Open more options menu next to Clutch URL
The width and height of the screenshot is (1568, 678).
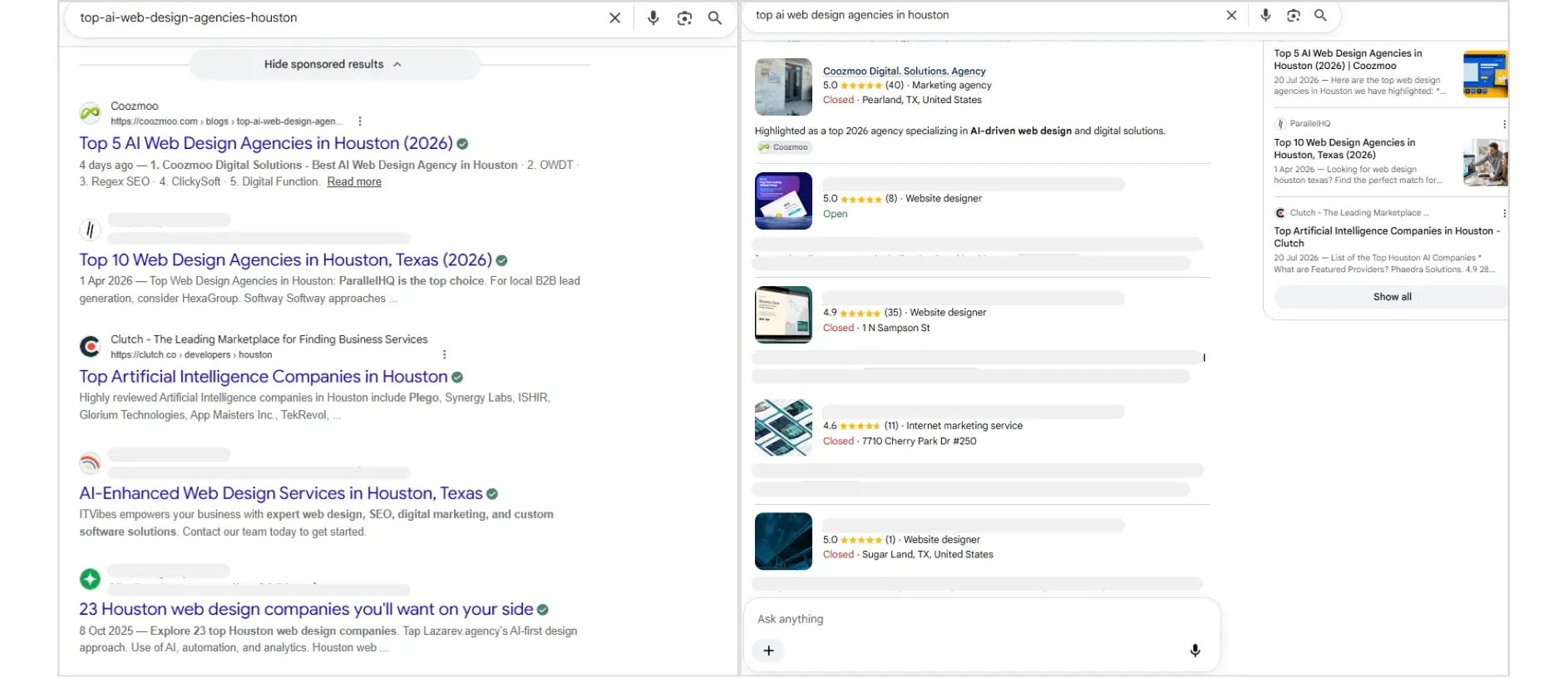[x=445, y=354]
